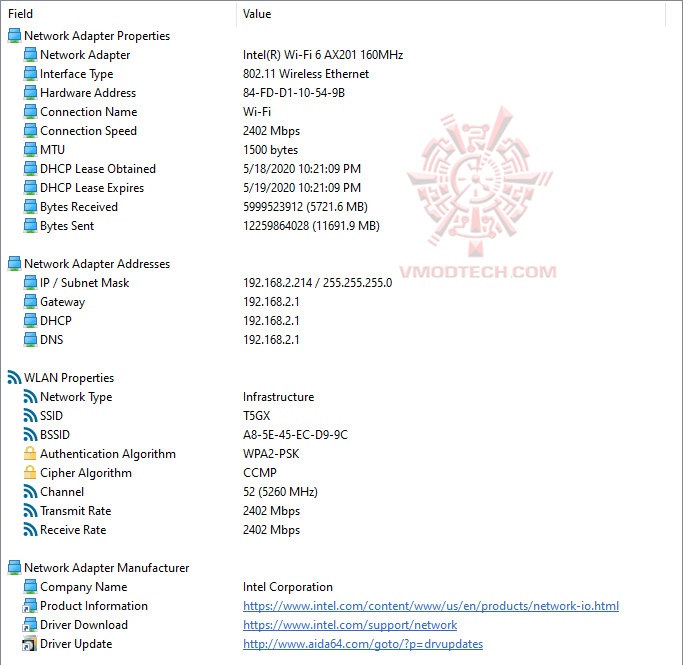Click the Connection Name row icon

click(30, 112)
